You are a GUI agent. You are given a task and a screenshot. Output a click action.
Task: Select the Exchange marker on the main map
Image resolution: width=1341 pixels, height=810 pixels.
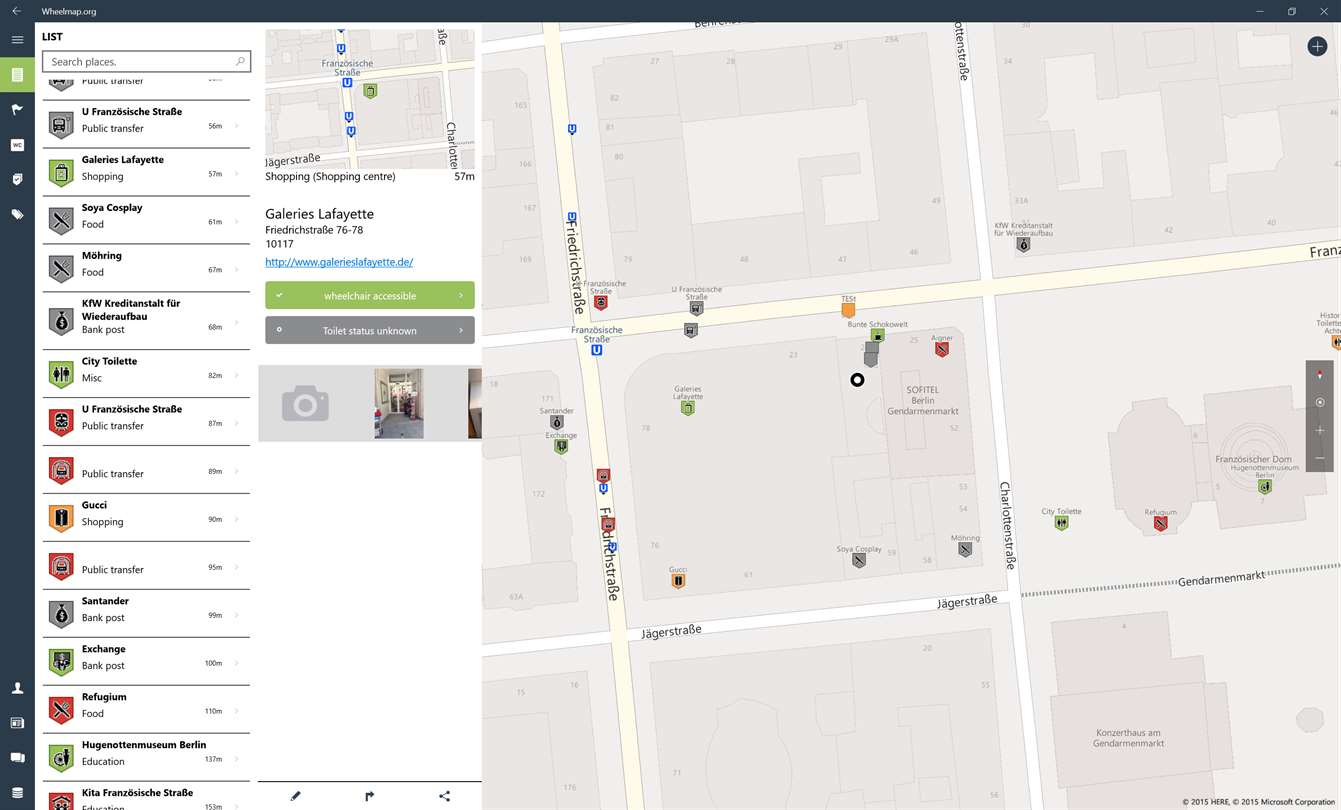(x=561, y=446)
